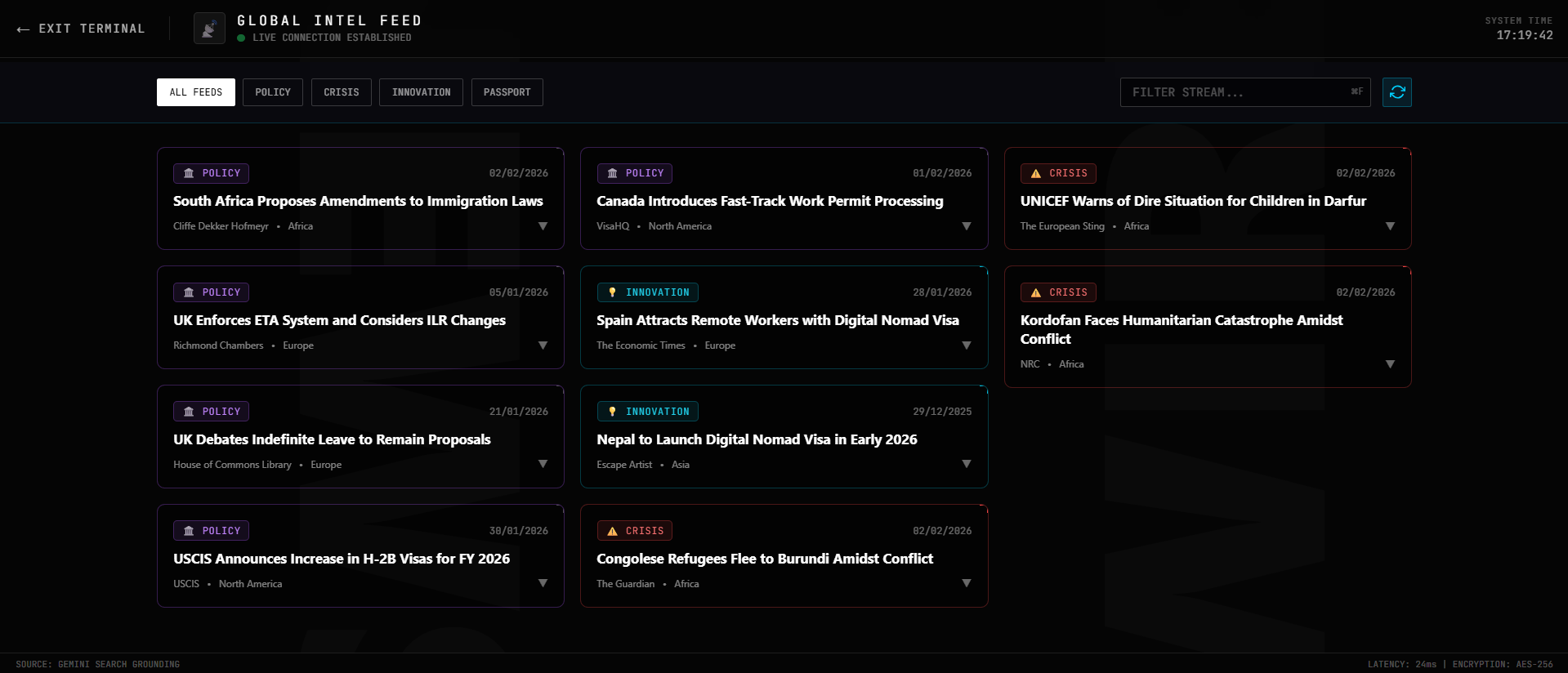Image resolution: width=1568 pixels, height=673 pixels.
Task: Click the 17:19:42 system time readout
Action: 1525,35
